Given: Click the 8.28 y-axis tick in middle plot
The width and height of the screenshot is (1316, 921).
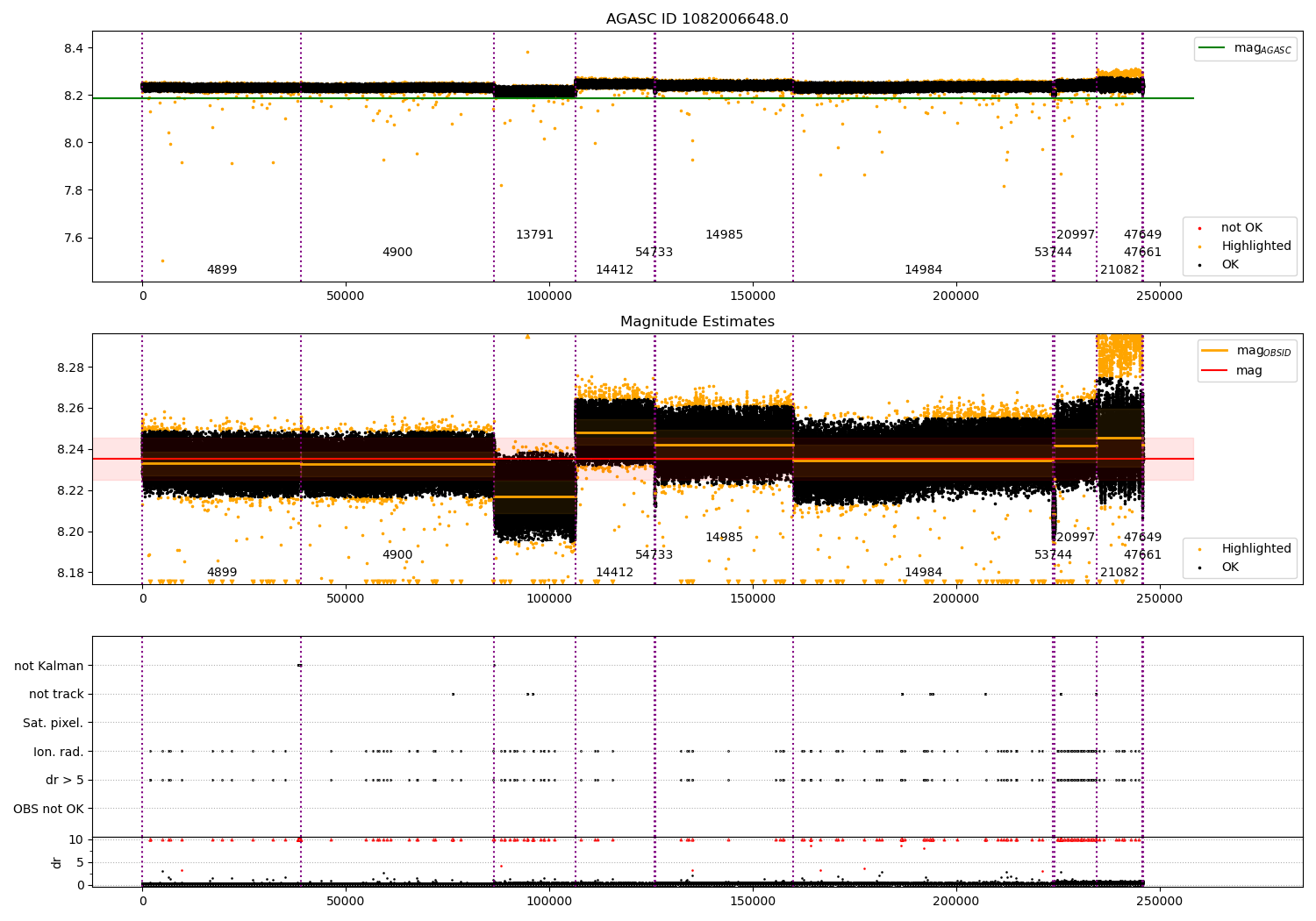Looking at the screenshot, I should [69, 368].
